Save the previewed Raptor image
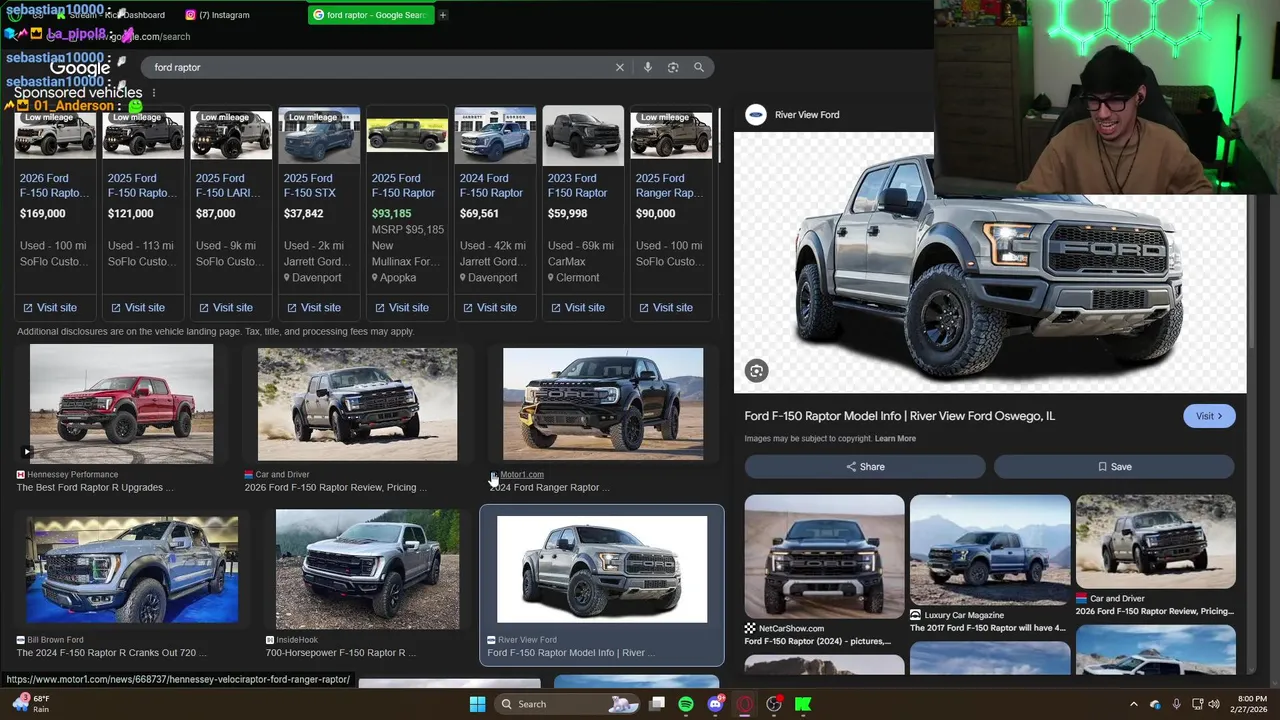This screenshot has height=720, width=1280. [1114, 467]
